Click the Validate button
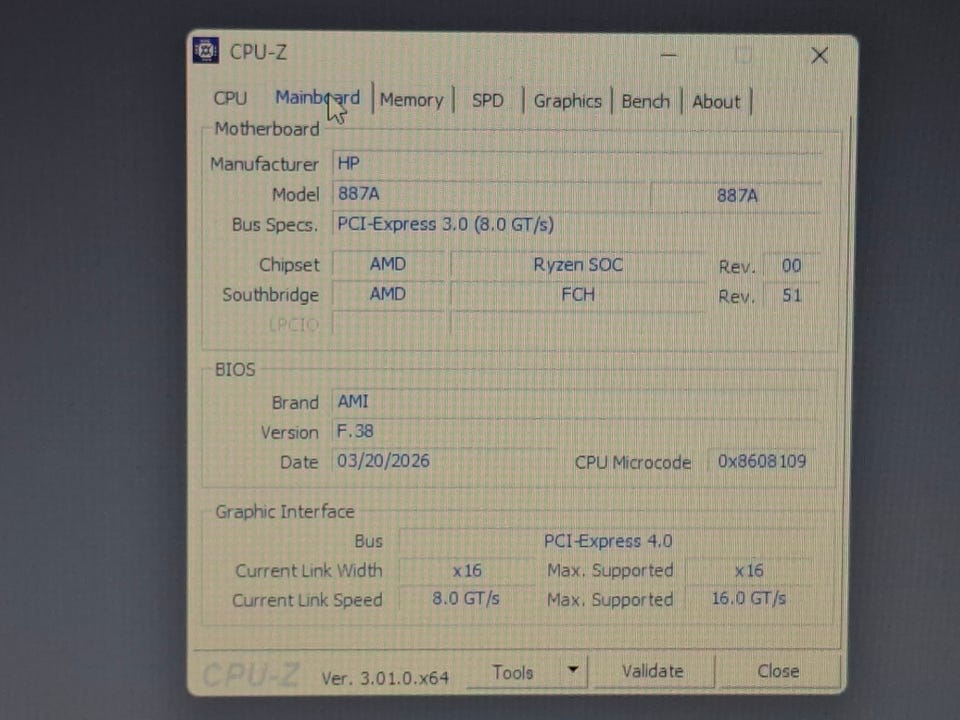960x720 pixels. 653,671
